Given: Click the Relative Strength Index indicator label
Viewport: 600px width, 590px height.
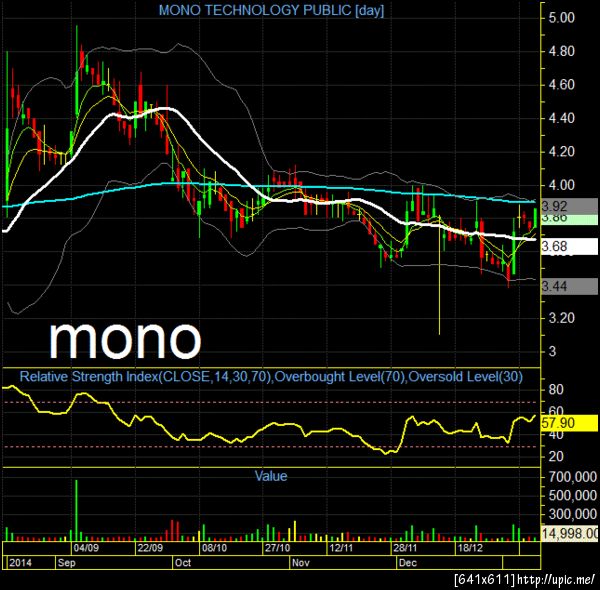Looking at the screenshot, I should (271, 377).
